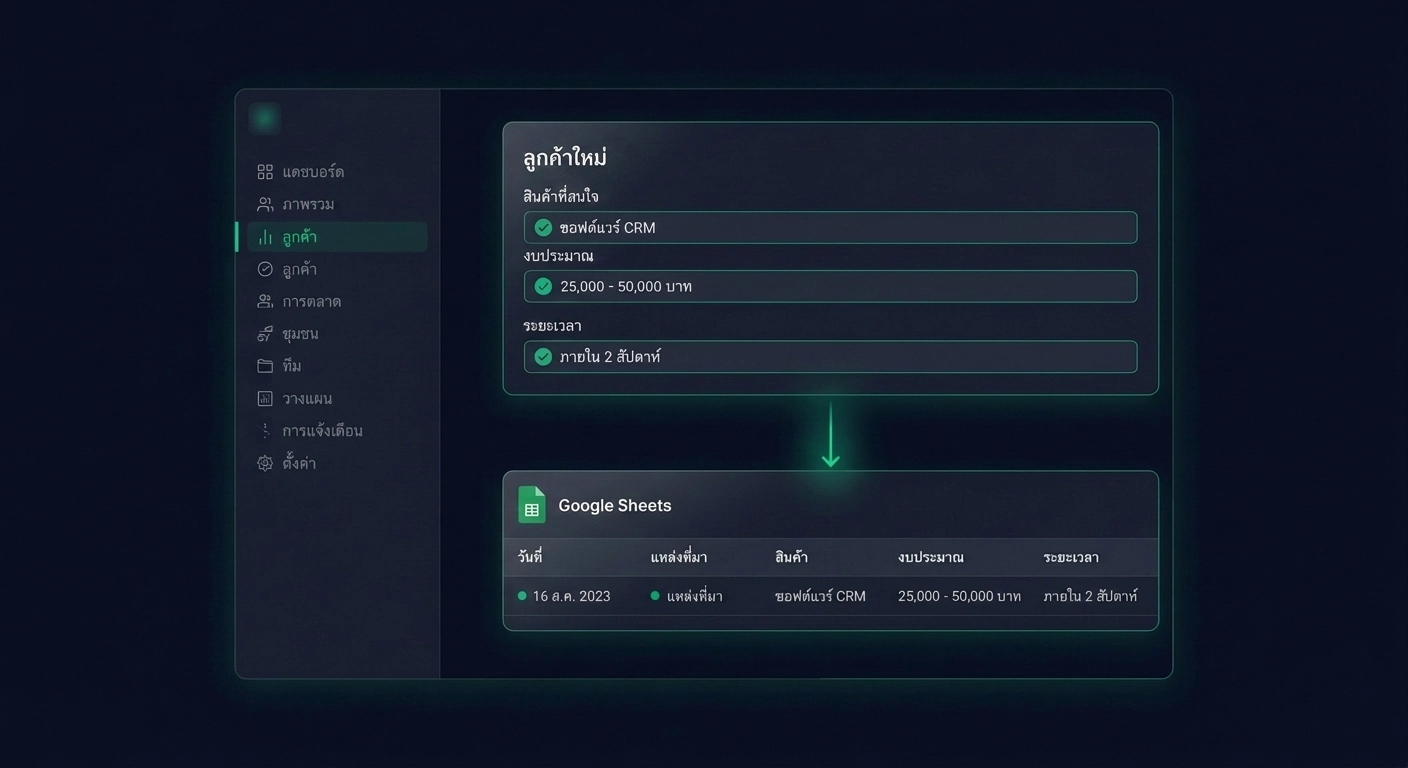The height and width of the screenshot is (768, 1408).
Task: Open the ตั้งค่า gear icon
Action: pyautogui.click(x=265, y=463)
